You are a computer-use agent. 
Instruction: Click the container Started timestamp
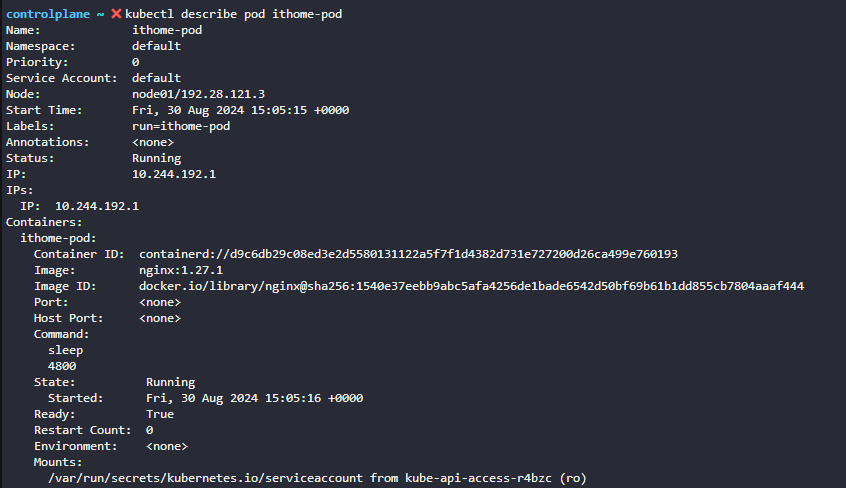255,398
